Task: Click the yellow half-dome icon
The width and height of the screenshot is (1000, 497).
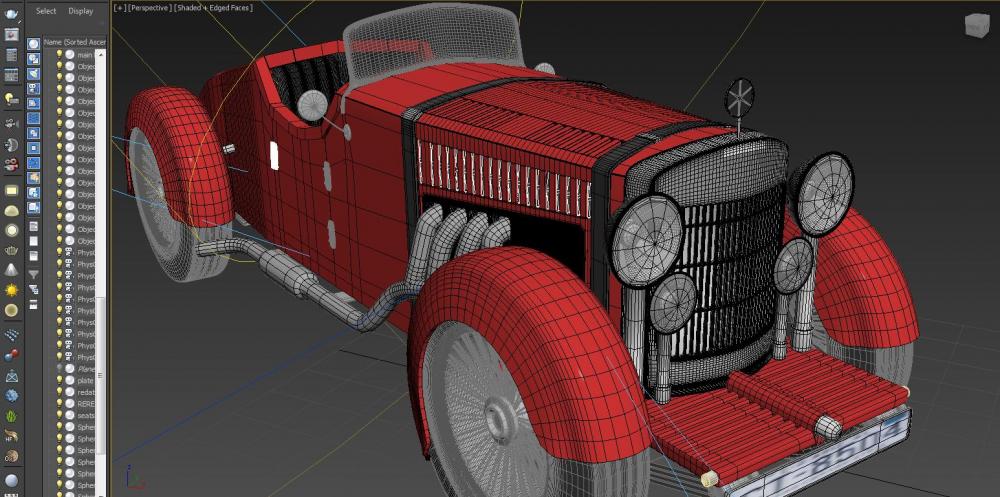Action: 11,211
